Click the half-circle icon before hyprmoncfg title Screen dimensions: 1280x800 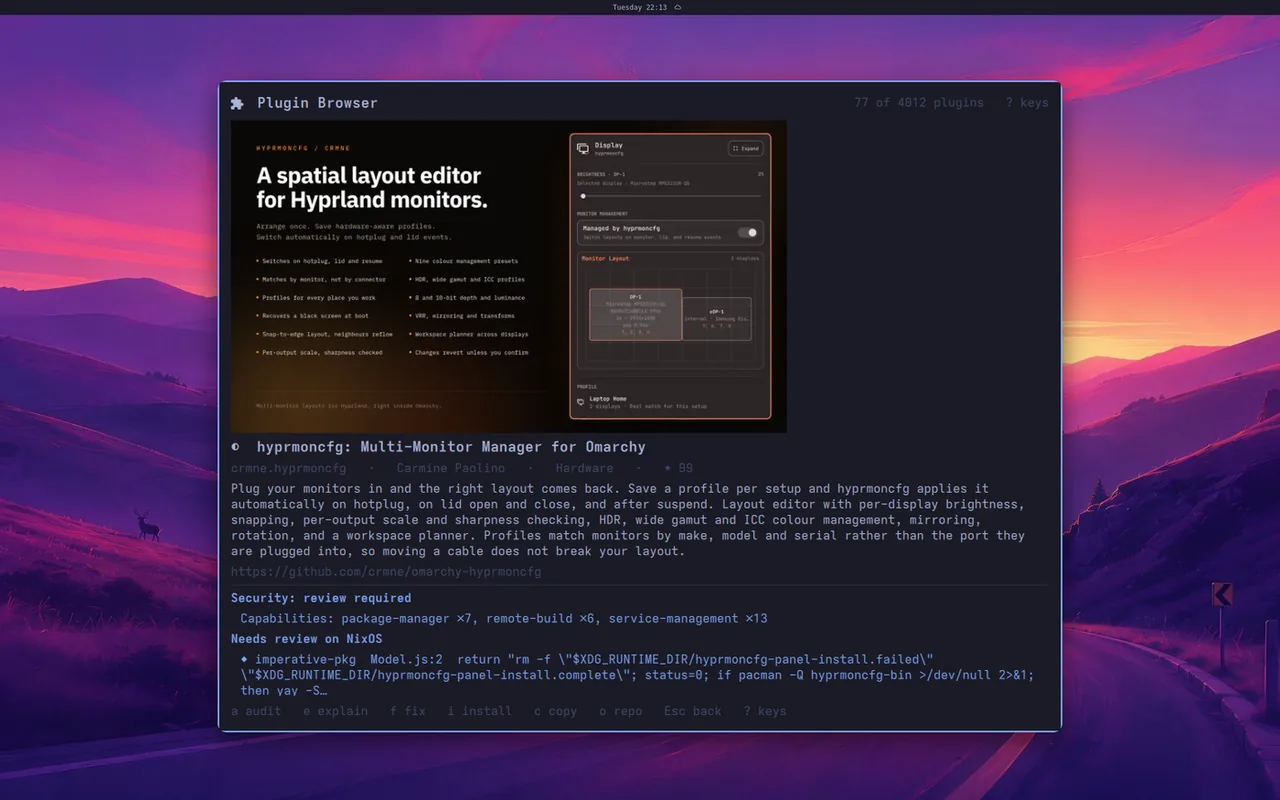235,447
